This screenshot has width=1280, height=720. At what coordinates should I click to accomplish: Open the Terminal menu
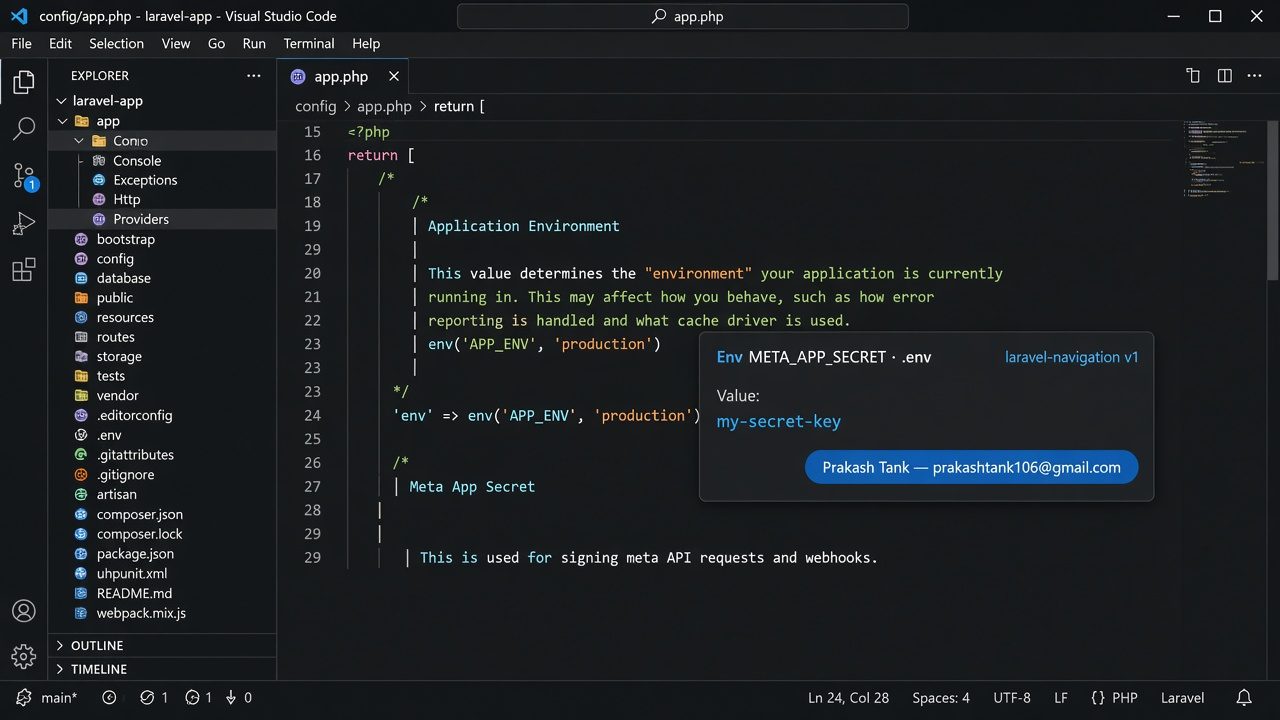point(309,44)
